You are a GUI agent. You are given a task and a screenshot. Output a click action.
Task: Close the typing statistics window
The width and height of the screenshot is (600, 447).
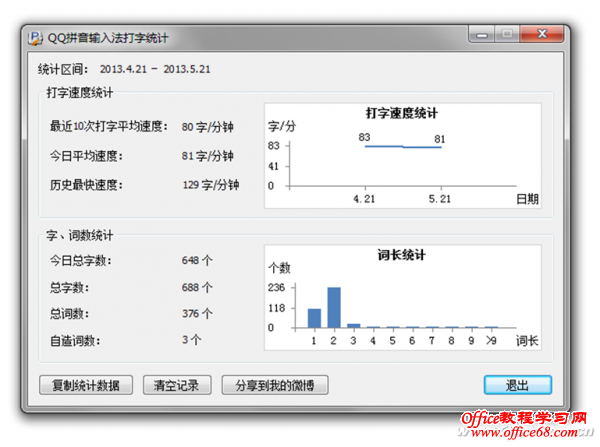542,34
